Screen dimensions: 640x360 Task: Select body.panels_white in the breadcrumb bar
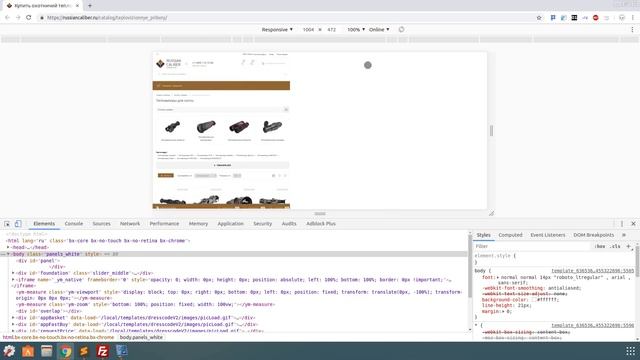point(141,338)
